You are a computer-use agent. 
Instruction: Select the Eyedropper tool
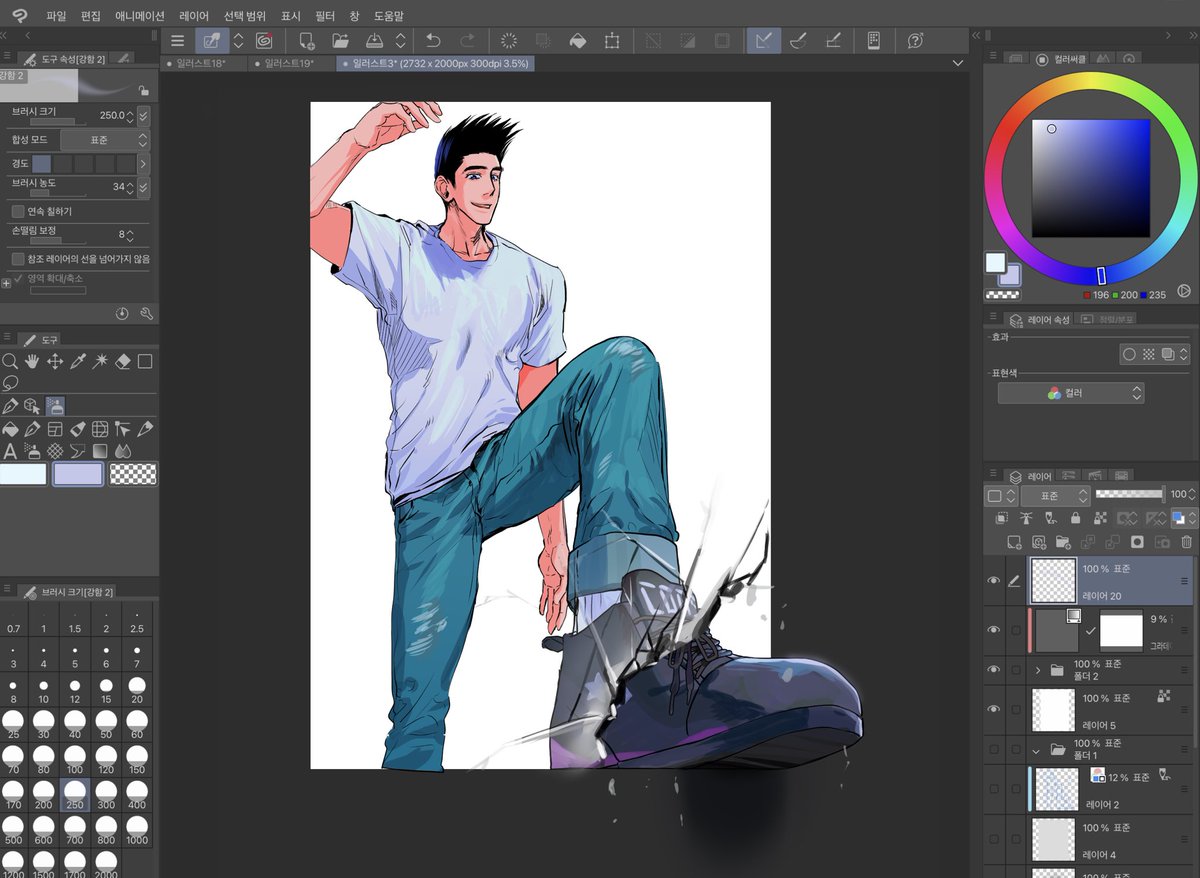point(78,361)
